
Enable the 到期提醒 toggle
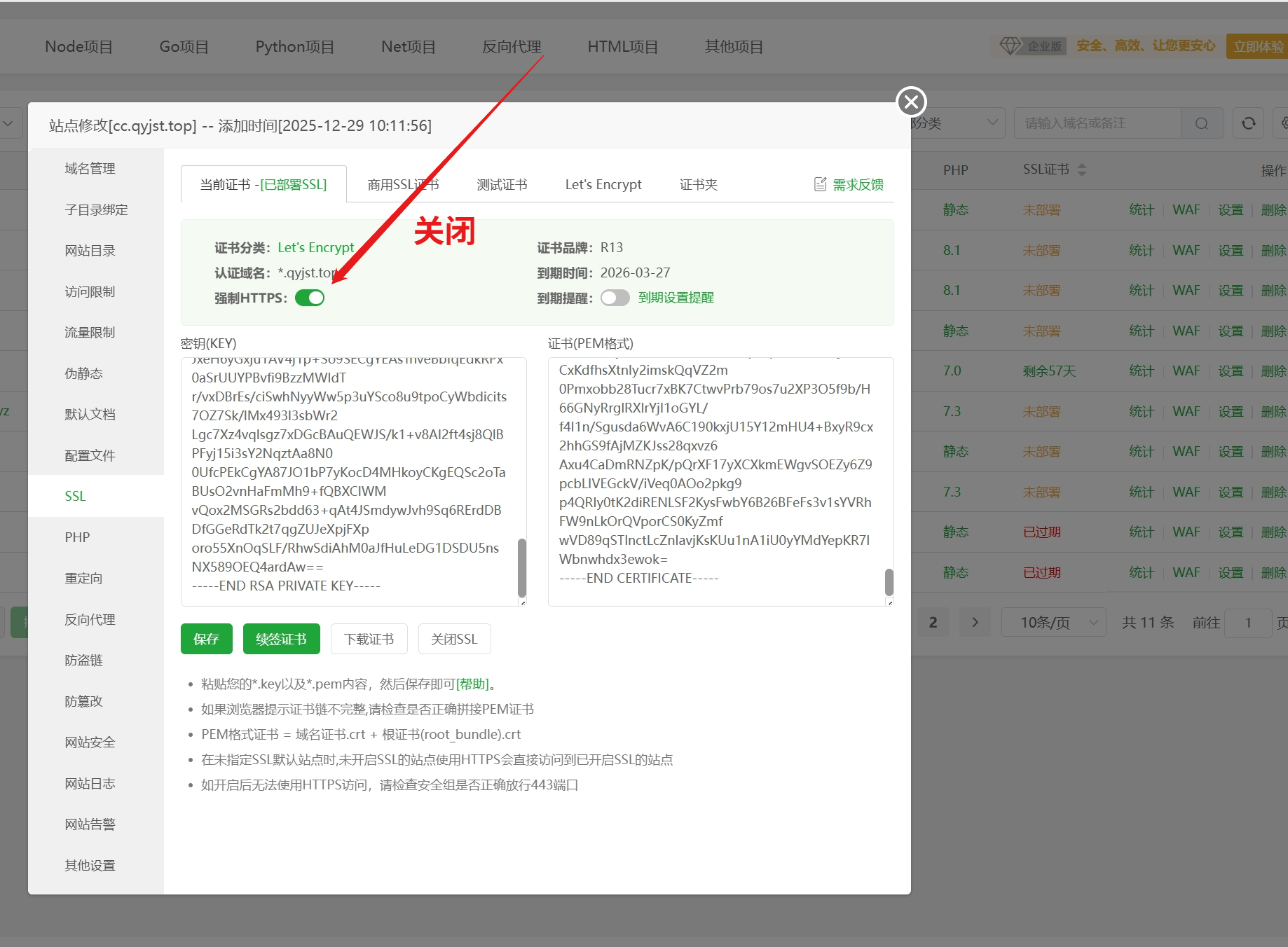click(x=615, y=298)
